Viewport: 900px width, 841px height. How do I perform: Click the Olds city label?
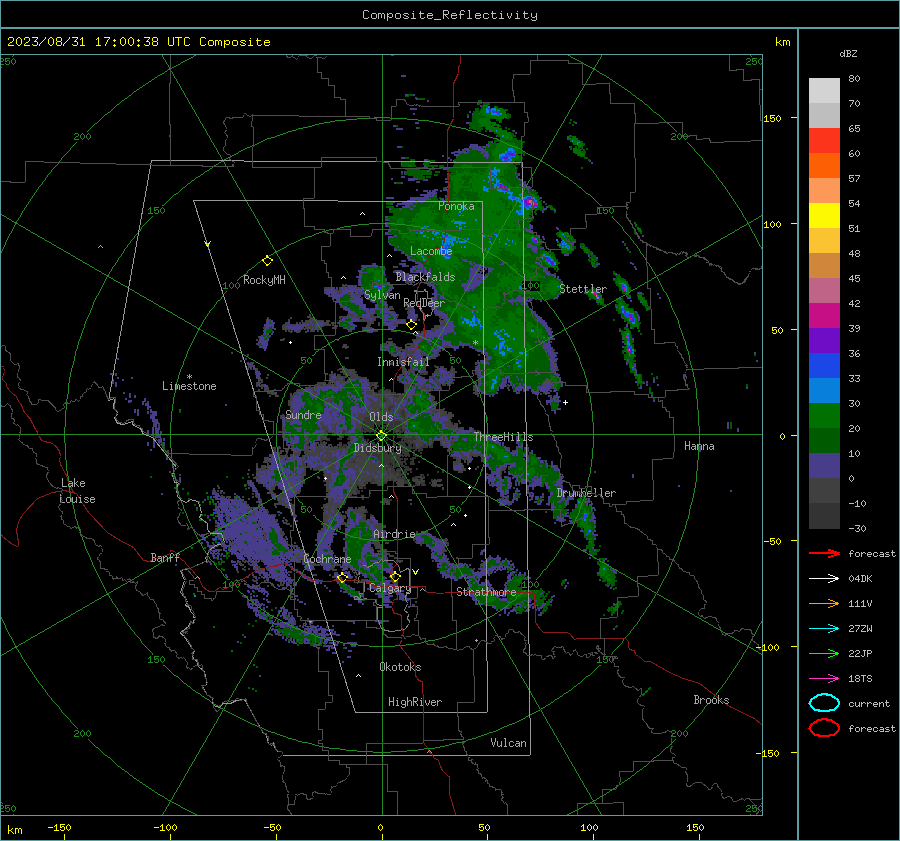click(x=381, y=417)
